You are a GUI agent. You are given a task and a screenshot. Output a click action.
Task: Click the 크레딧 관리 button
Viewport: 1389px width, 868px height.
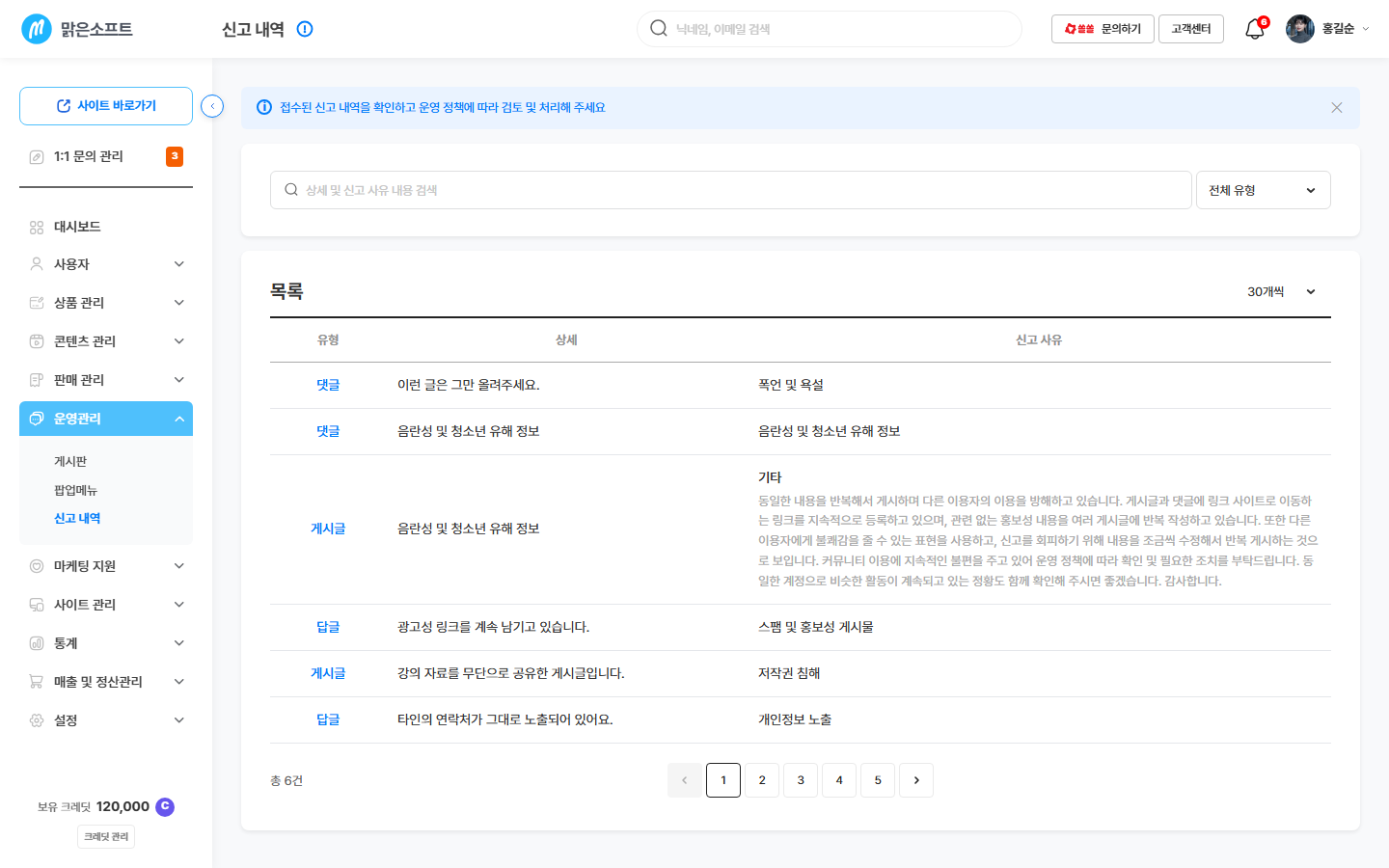coord(106,837)
